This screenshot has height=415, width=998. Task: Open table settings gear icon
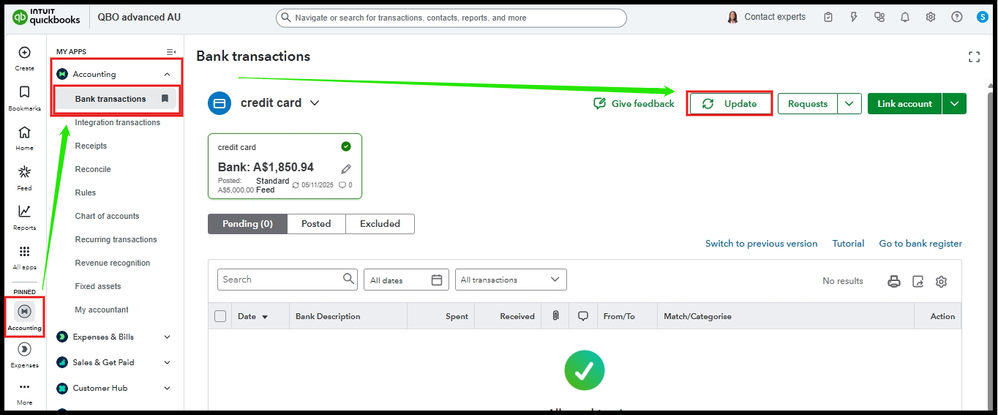coord(942,281)
